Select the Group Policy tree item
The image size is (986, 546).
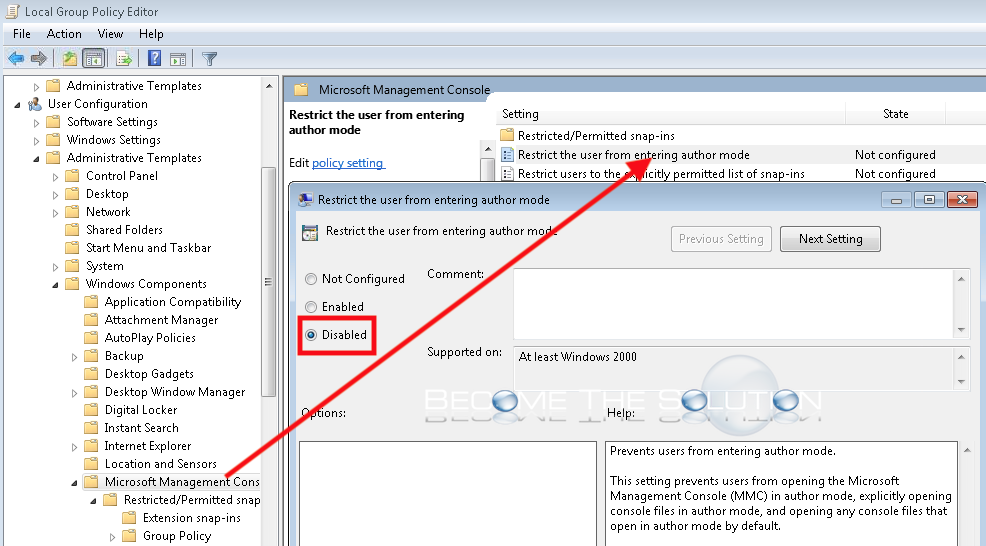(x=177, y=536)
